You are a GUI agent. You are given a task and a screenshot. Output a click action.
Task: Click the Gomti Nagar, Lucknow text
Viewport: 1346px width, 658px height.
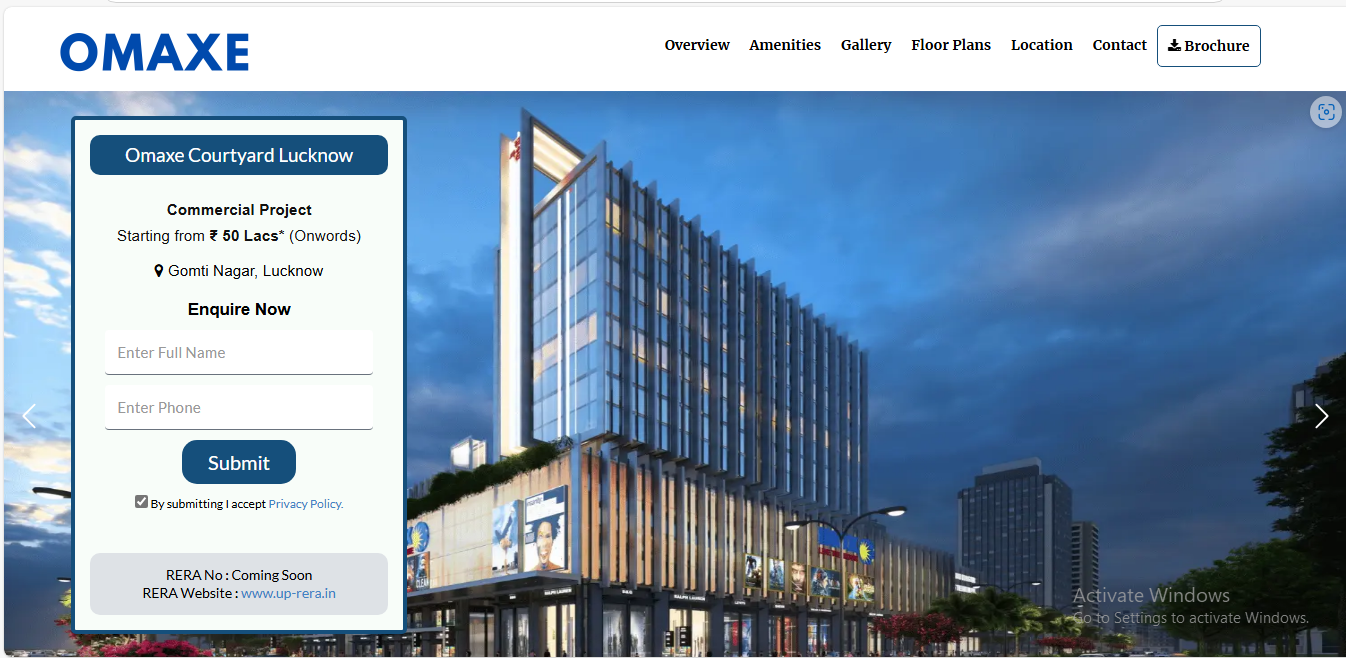click(246, 271)
